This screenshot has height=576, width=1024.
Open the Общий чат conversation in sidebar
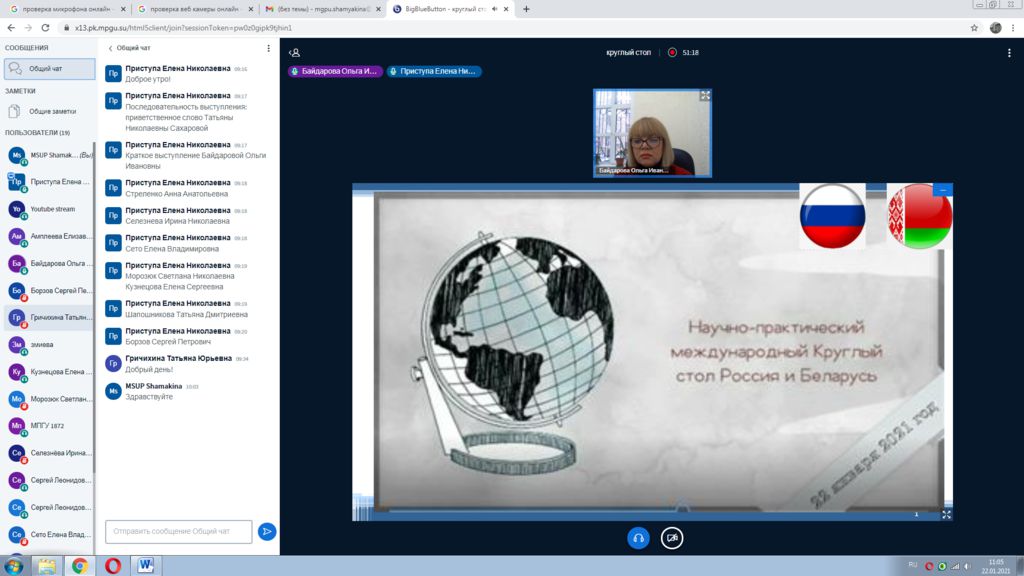[48, 69]
